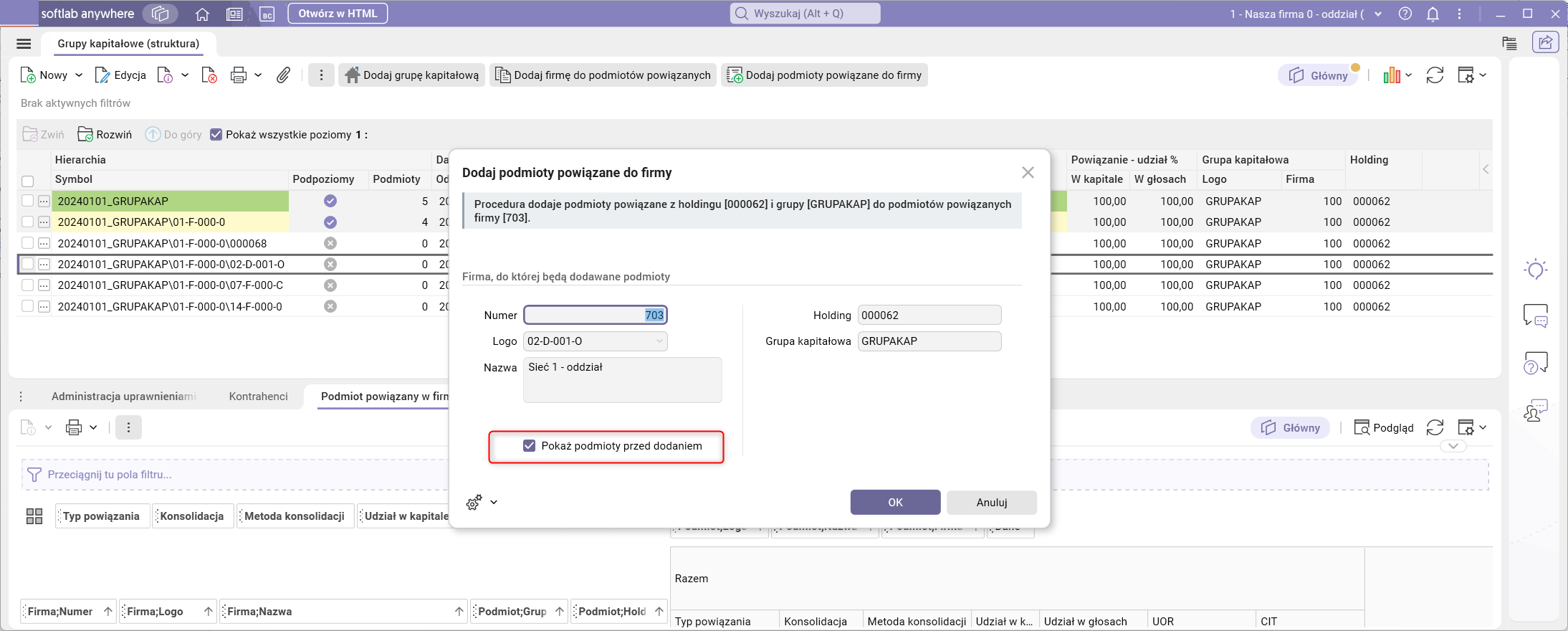Open the title bar kebab menu

coord(1460,14)
